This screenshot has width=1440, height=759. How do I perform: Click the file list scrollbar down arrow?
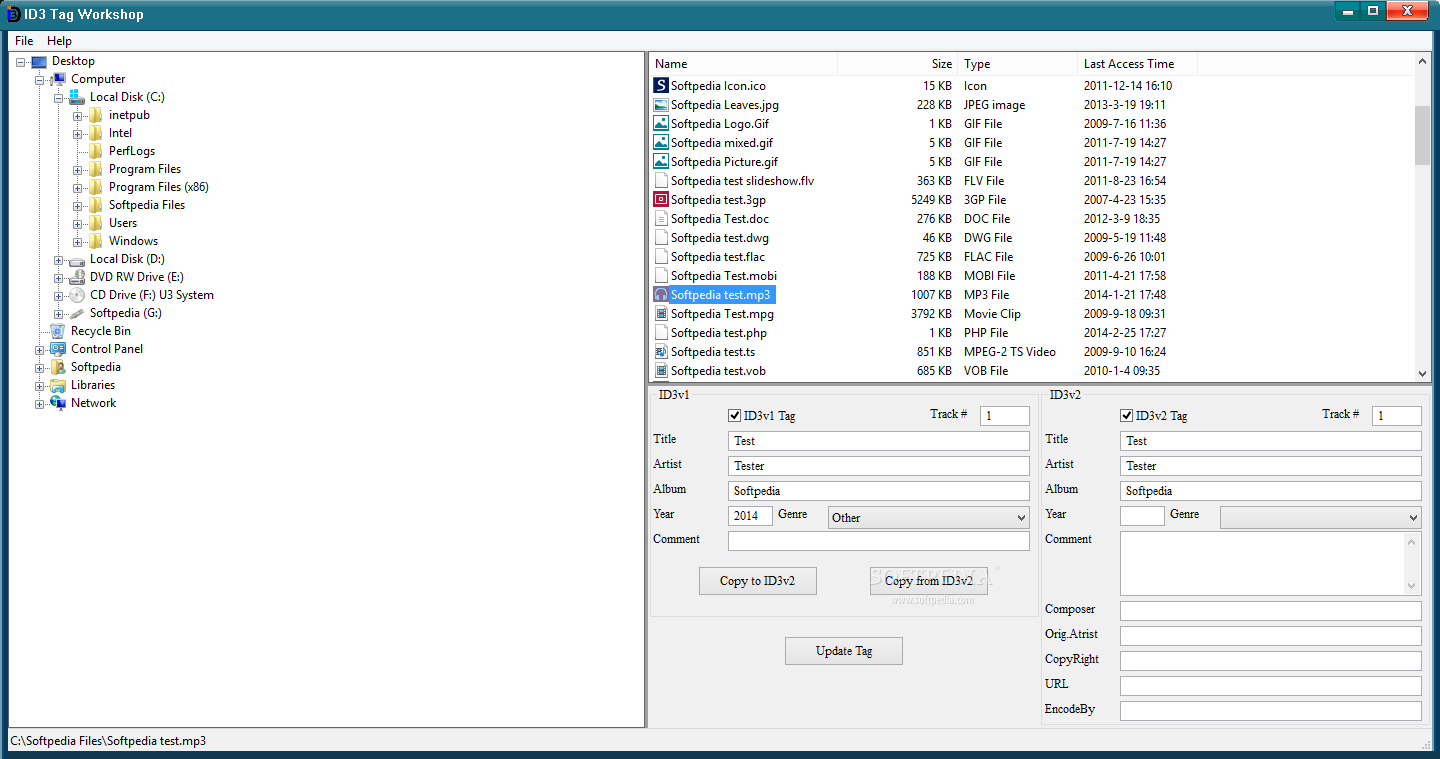pos(1423,373)
